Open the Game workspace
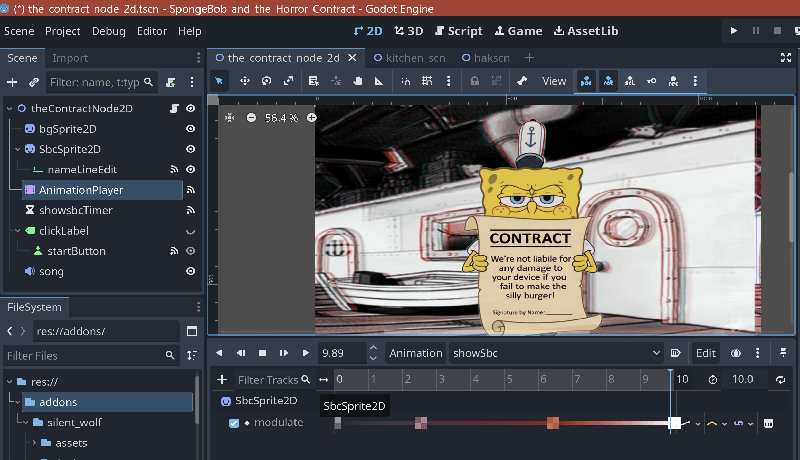Image resolution: width=800 pixels, height=460 pixels. coord(518,31)
